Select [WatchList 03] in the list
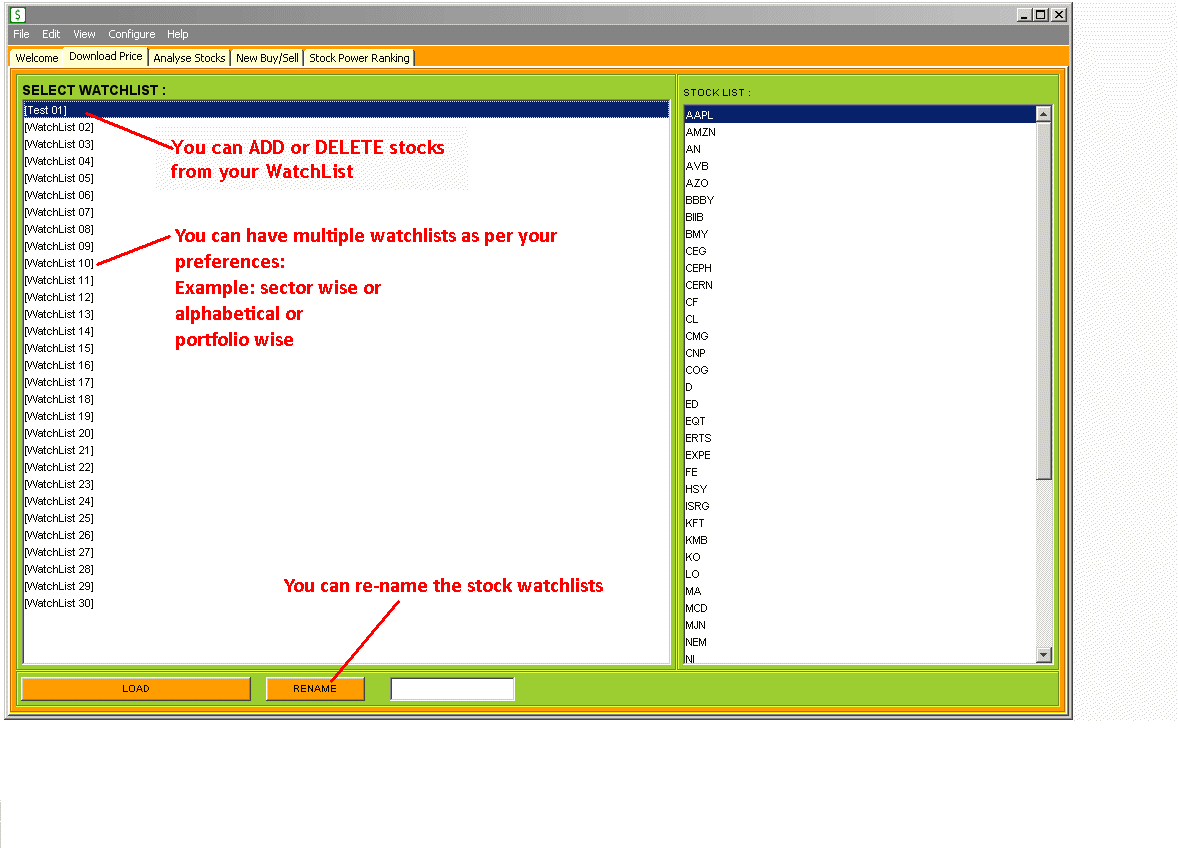The height and width of the screenshot is (848, 1178). click(x=346, y=144)
